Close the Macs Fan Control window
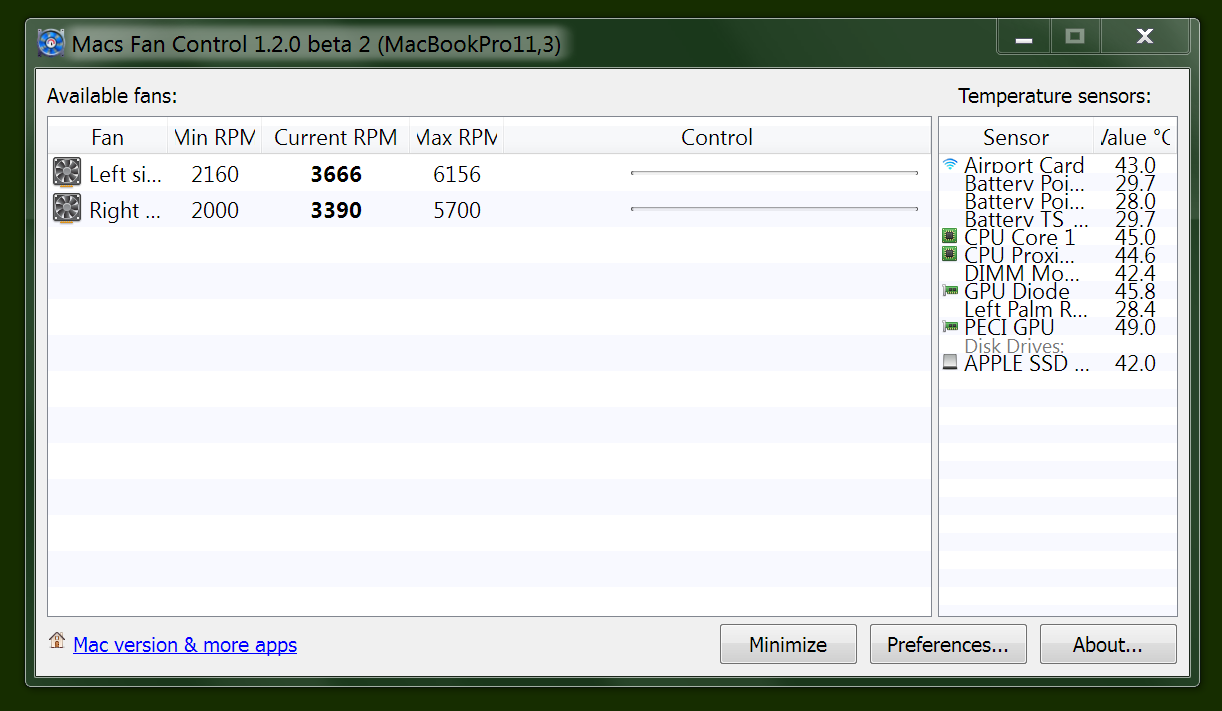Image resolution: width=1222 pixels, height=711 pixels. coord(1145,38)
